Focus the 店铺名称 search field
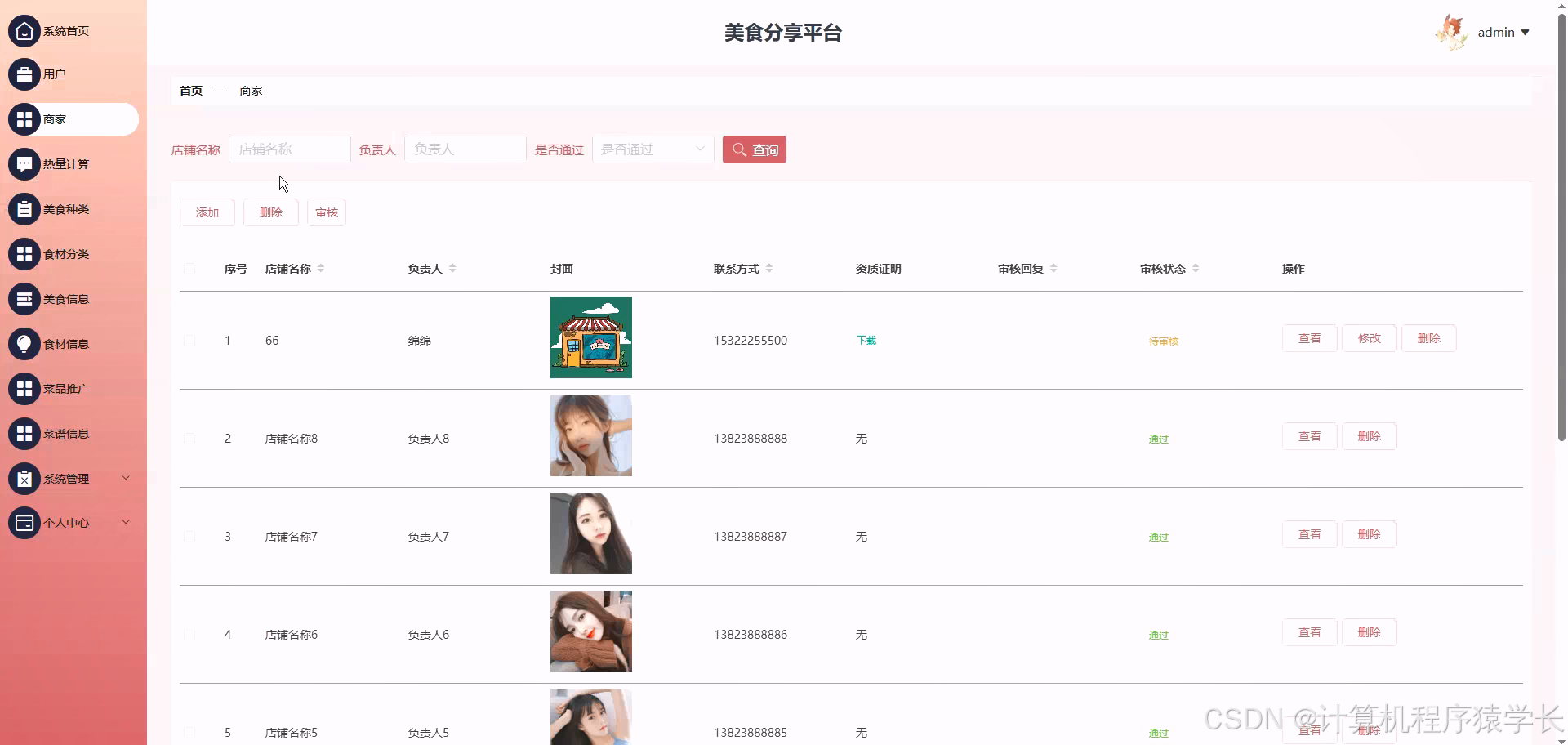 pyautogui.click(x=290, y=149)
